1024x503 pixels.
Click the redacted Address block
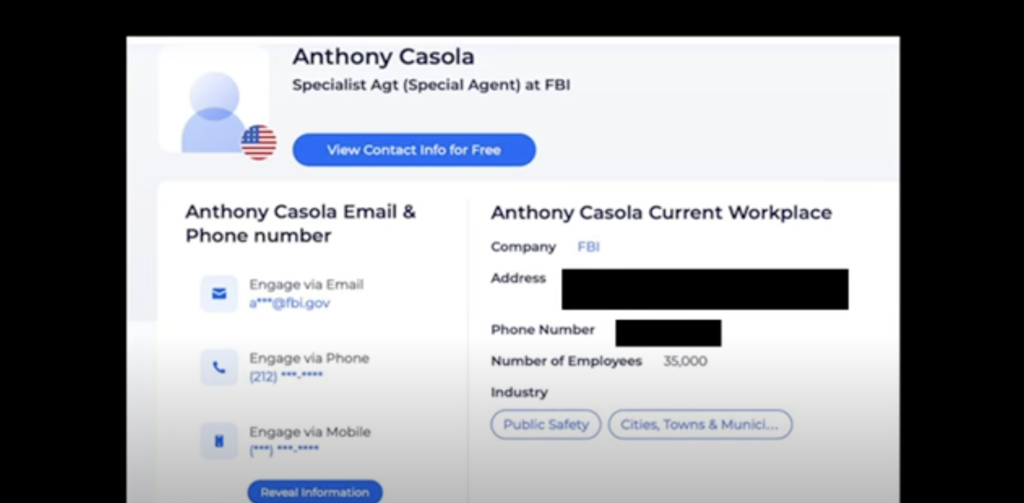tap(705, 289)
